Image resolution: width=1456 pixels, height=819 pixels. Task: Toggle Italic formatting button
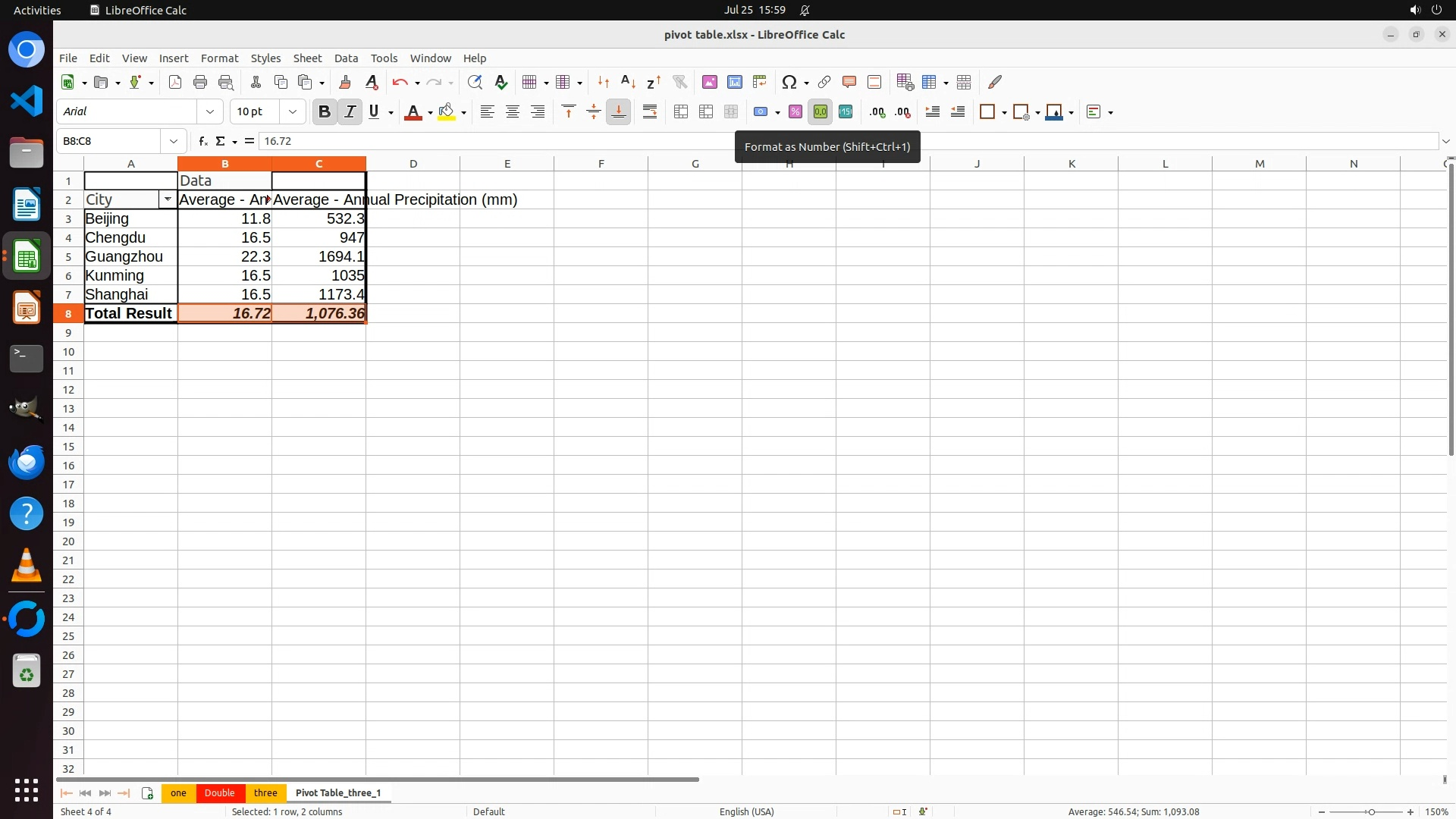pyautogui.click(x=350, y=112)
